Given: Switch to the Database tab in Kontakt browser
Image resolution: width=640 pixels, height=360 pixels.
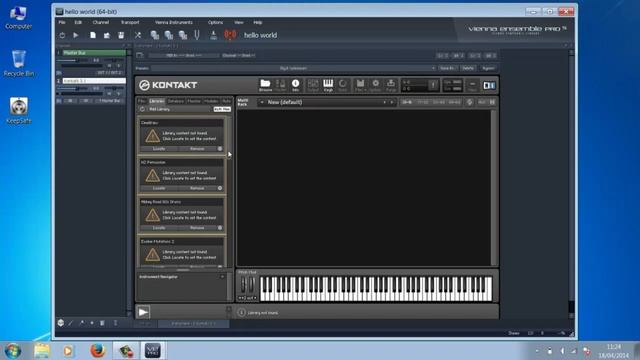Looking at the screenshot, I should pyautogui.click(x=176, y=101).
